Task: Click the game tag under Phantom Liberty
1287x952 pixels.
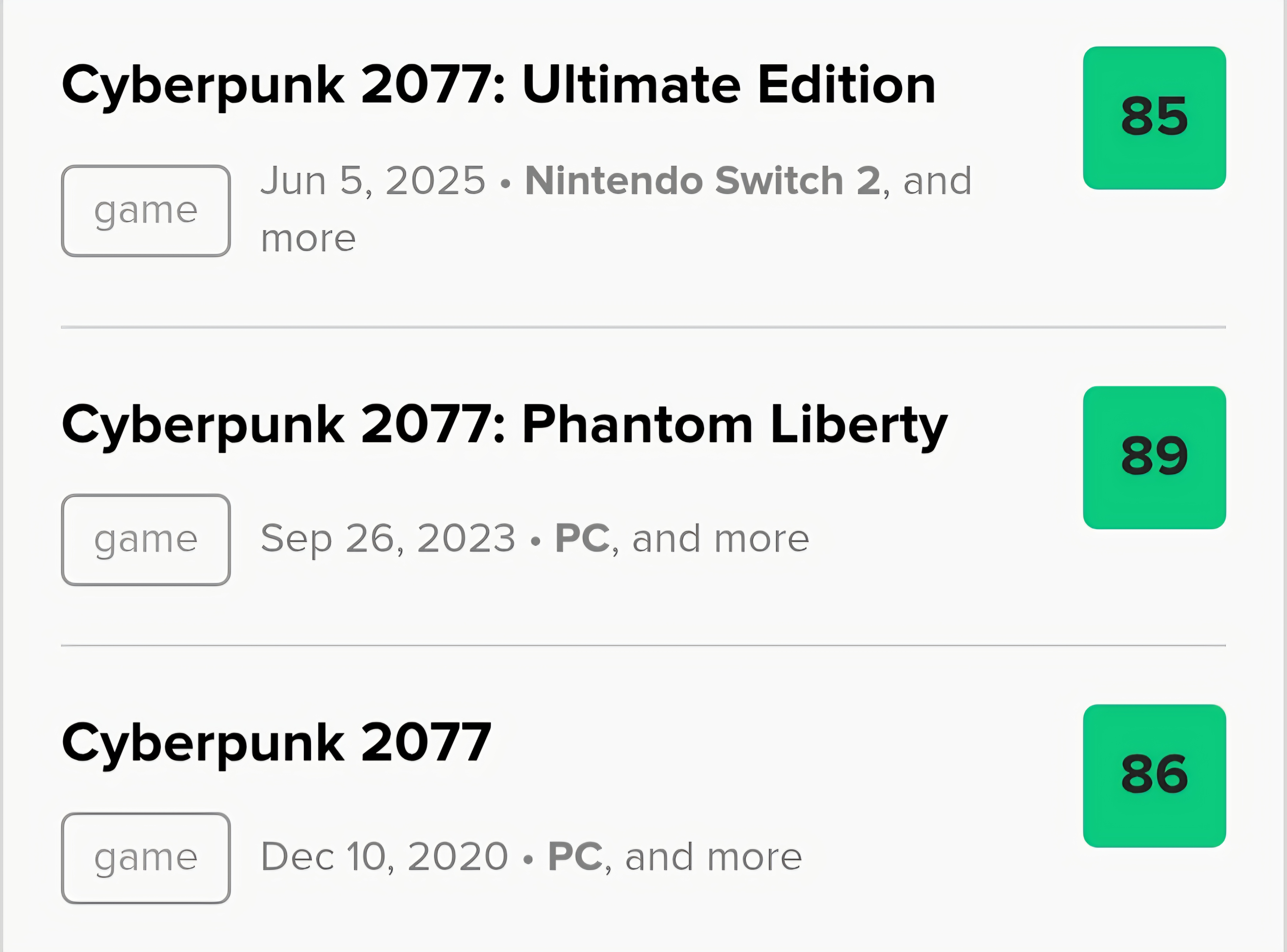Action: [x=146, y=540]
